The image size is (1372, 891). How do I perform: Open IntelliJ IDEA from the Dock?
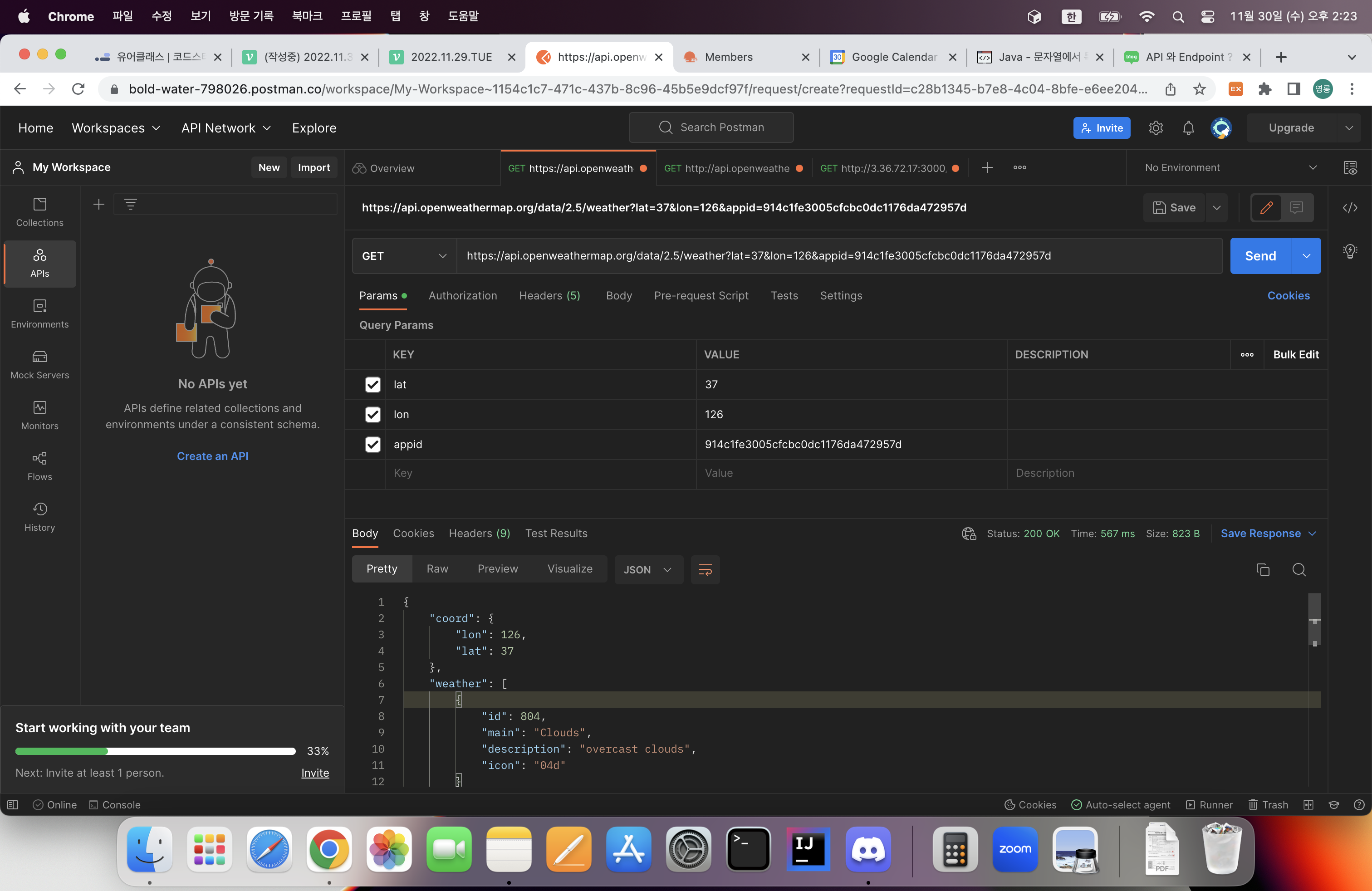[808, 850]
